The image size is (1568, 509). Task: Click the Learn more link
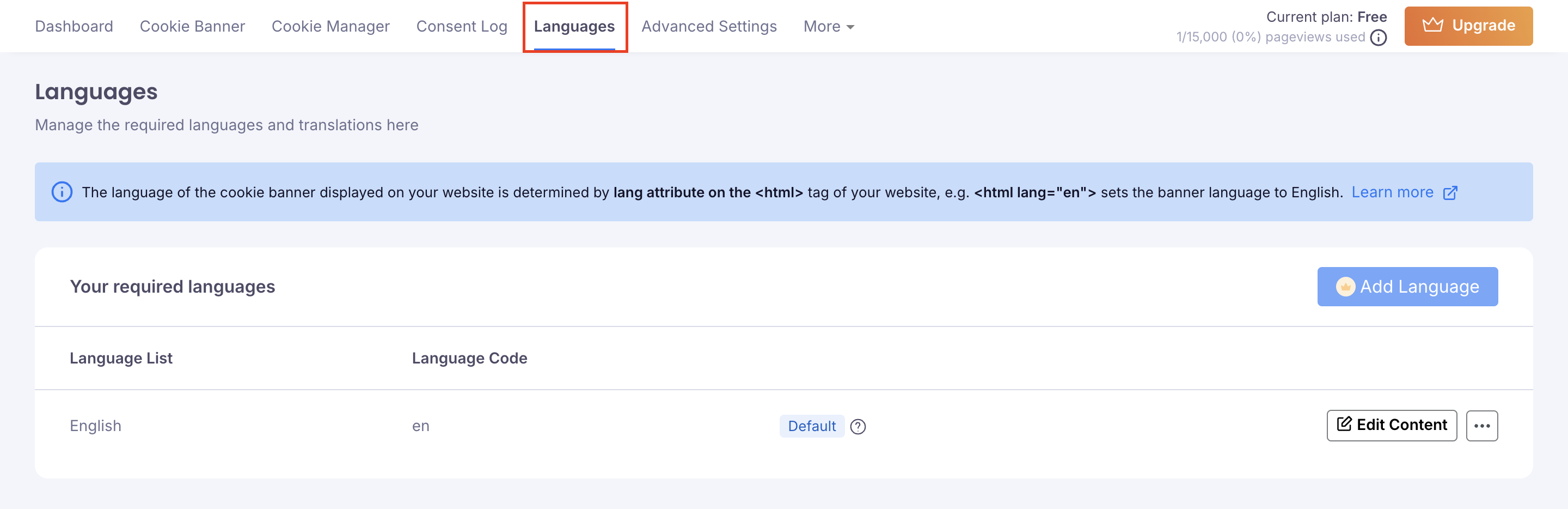1393,192
